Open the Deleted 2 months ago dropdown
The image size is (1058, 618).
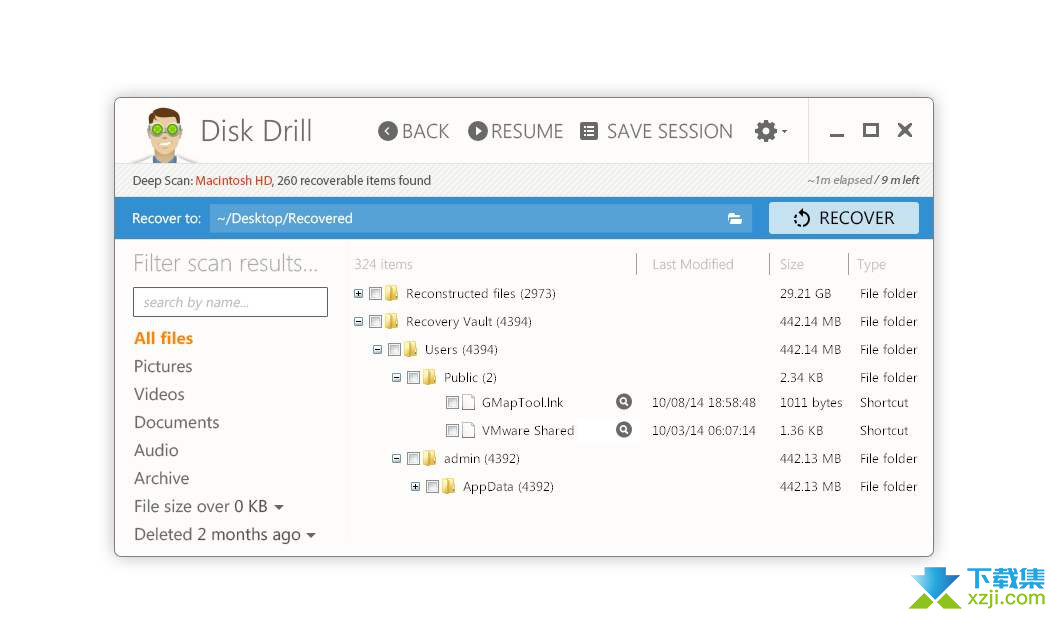[225, 534]
